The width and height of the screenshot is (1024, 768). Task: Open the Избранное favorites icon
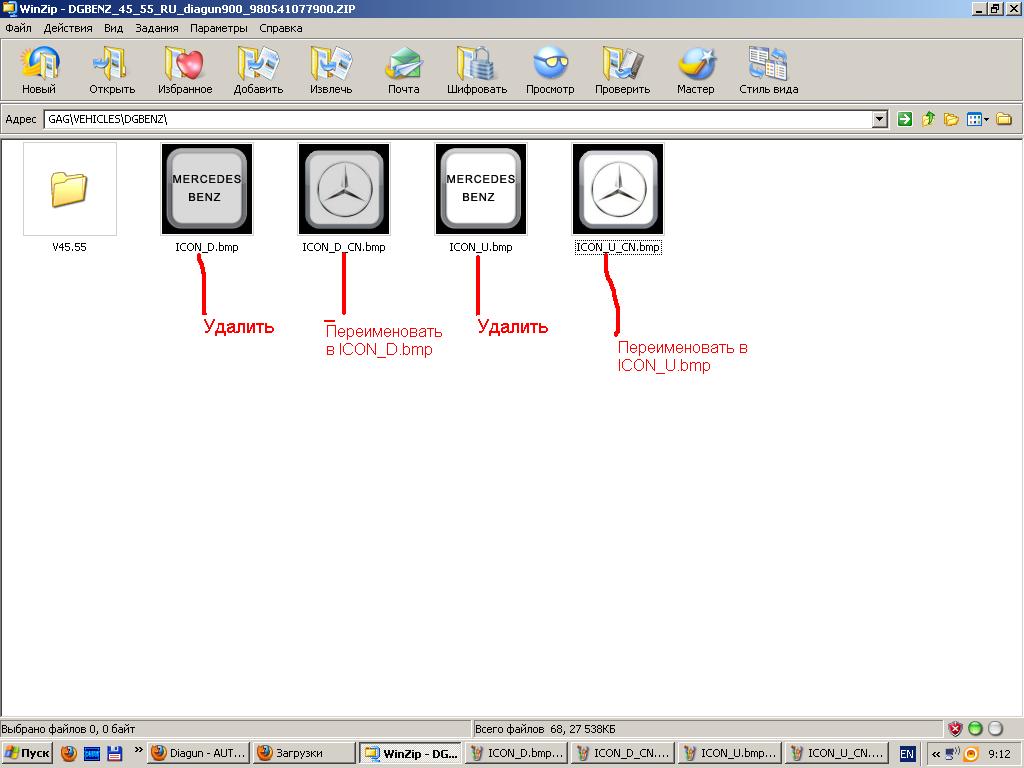(x=185, y=71)
